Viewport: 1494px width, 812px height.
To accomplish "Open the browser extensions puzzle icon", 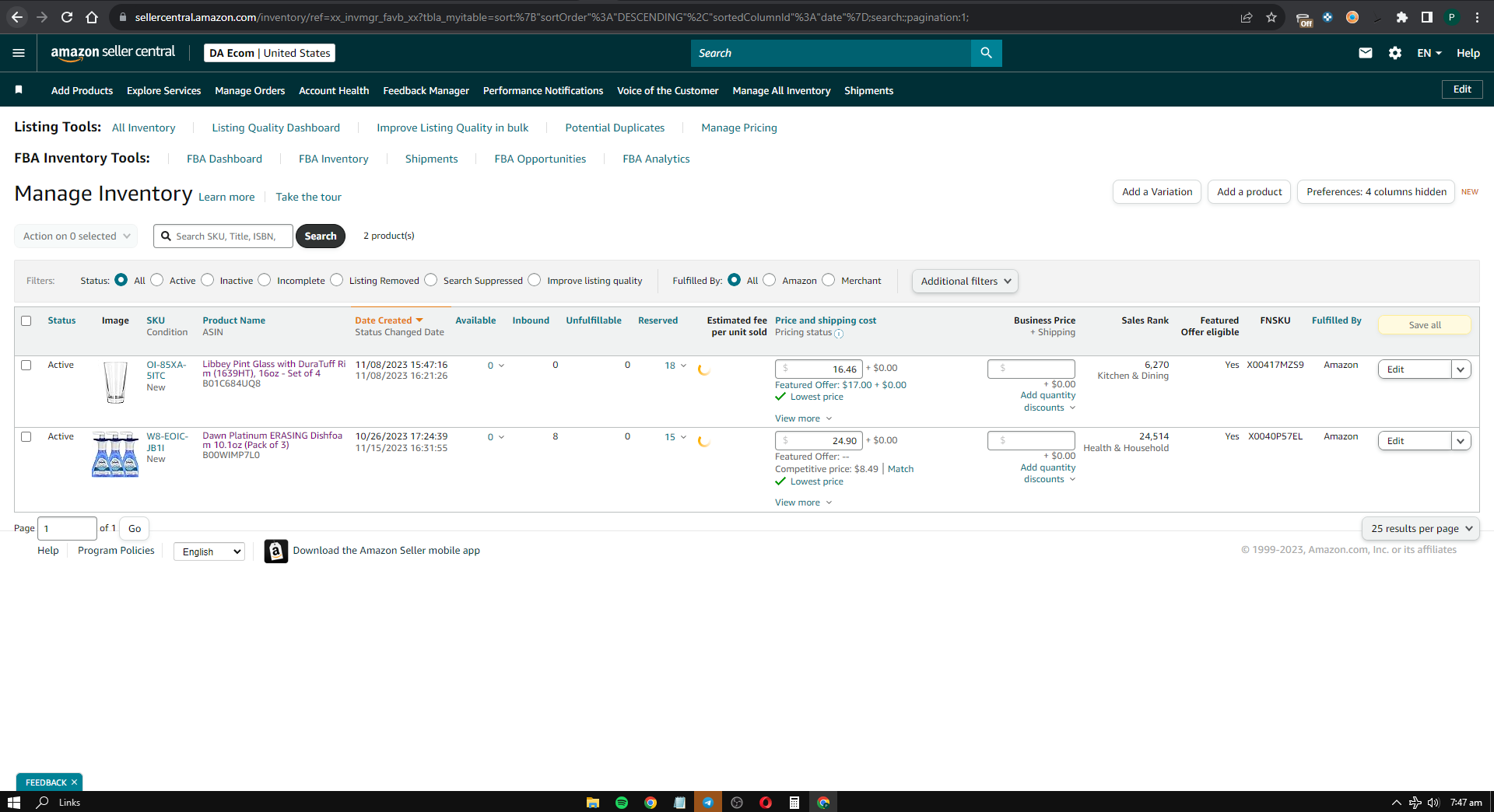I will 1402,17.
